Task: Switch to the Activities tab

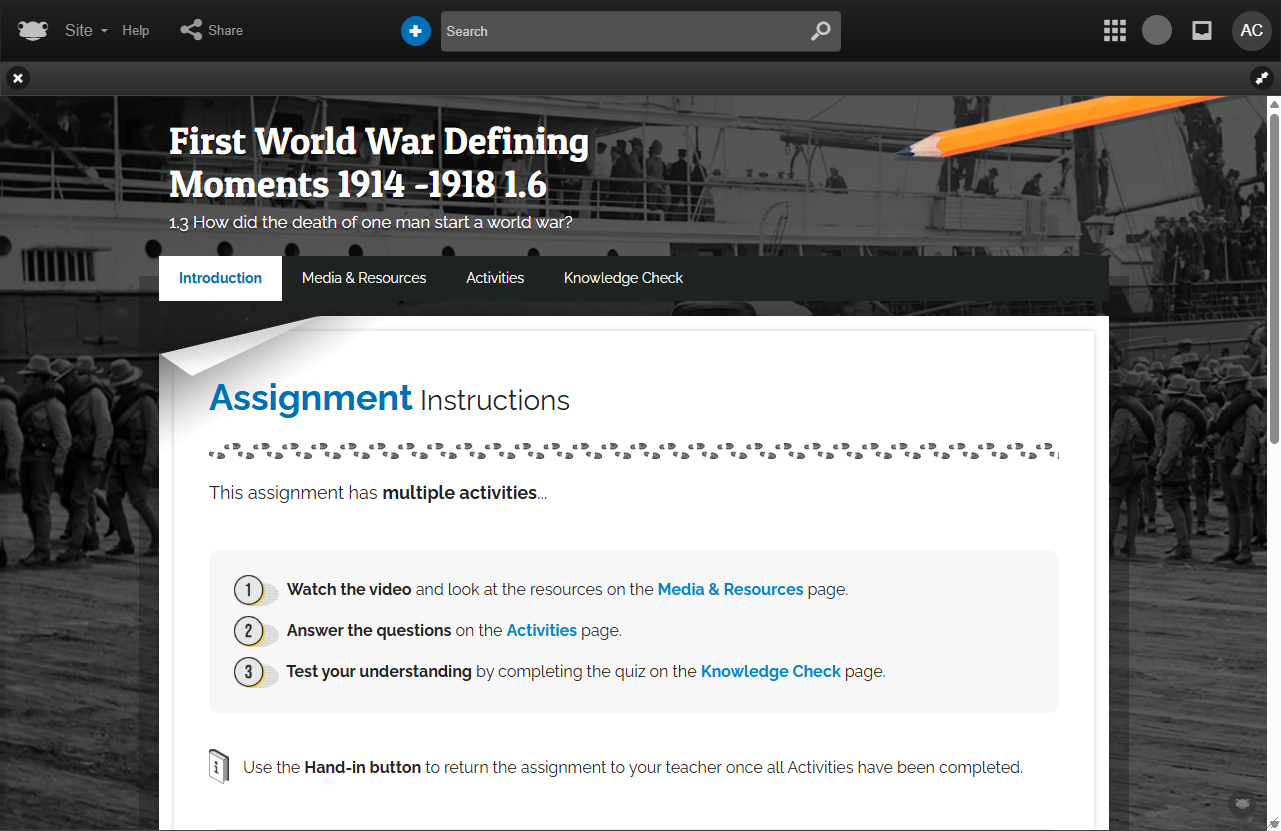Action: pyautogui.click(x=495, y=278)
